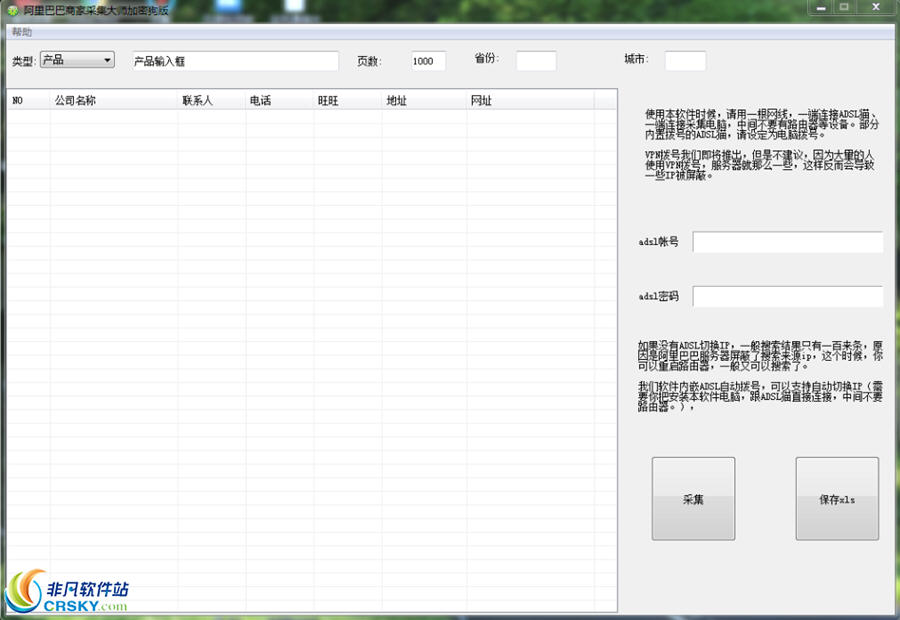Sort by the NO column header
900x620 pixels.
point(29,100)
